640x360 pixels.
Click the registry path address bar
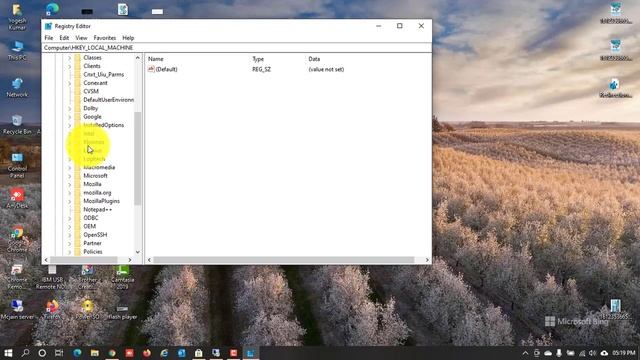click(237, 48)
